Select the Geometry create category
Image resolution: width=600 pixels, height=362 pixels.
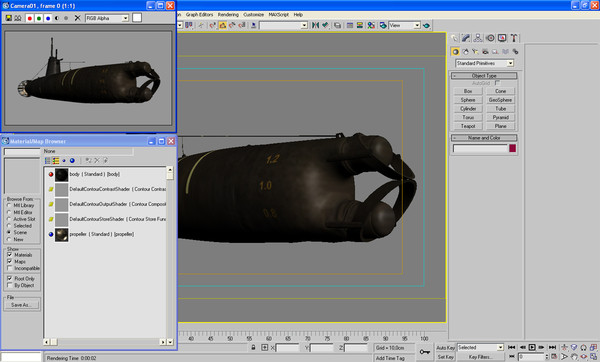click(x=455, y=52)
